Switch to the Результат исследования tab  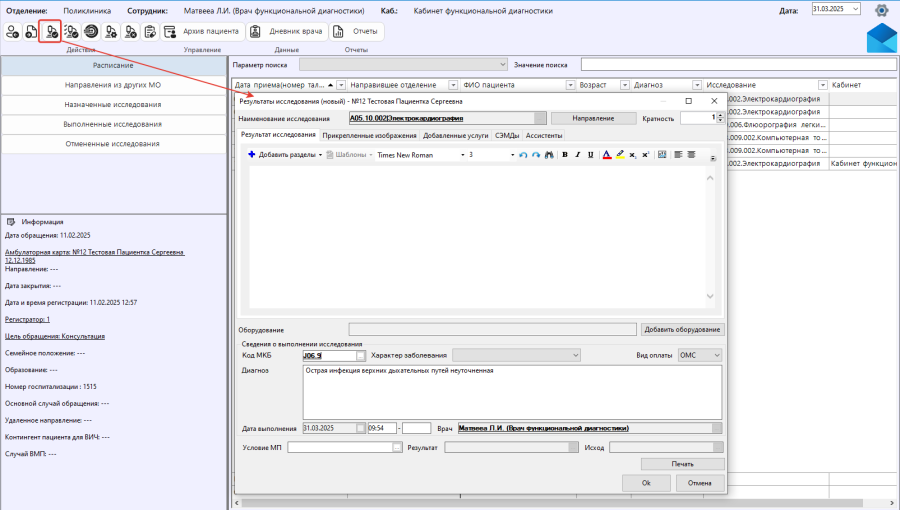[278, 135]
